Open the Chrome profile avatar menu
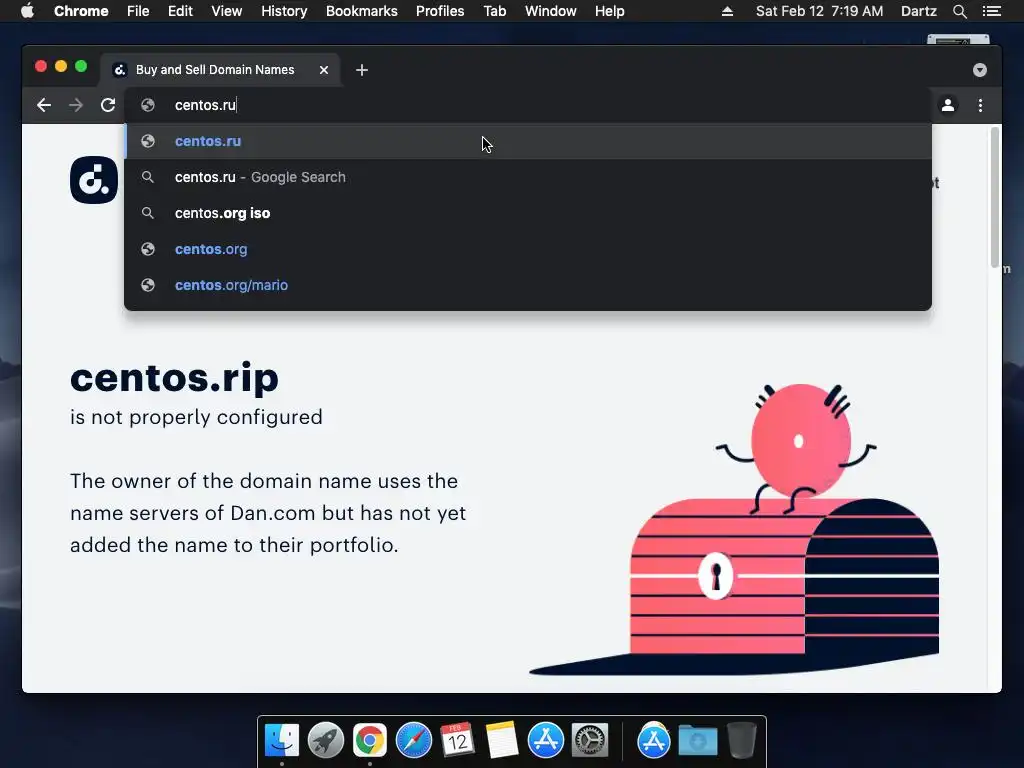This screenshot has height=768, width=1024. [x=948, y=105]
